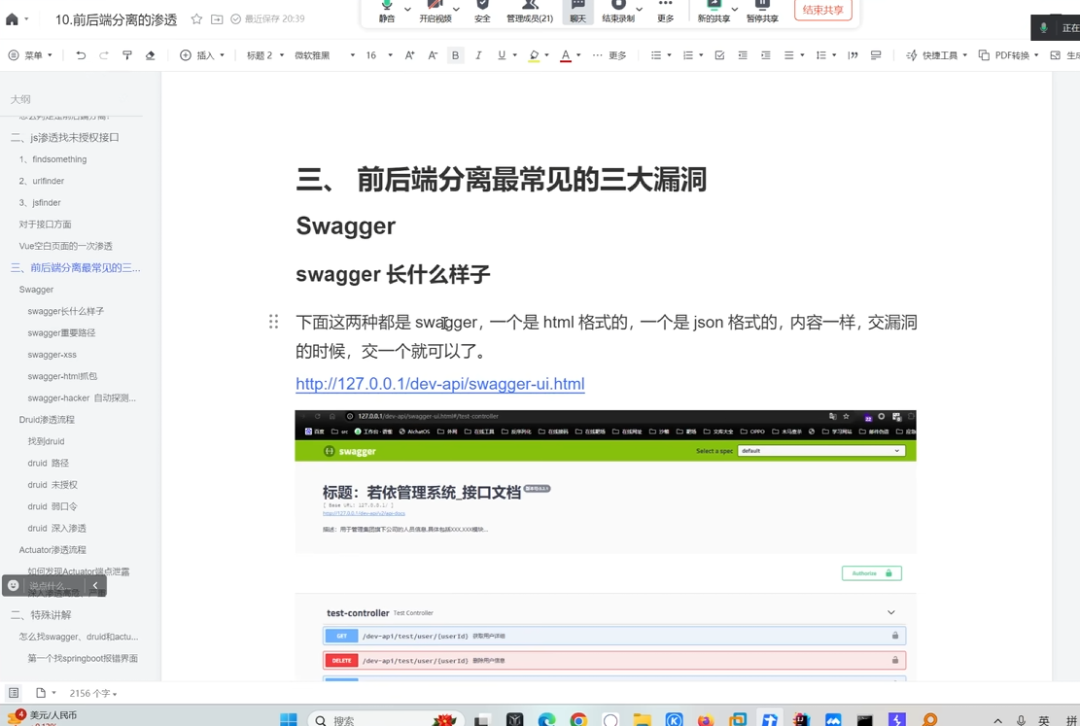
Task: Click the taskbar 搜索 search box
Action: (386, 720)
